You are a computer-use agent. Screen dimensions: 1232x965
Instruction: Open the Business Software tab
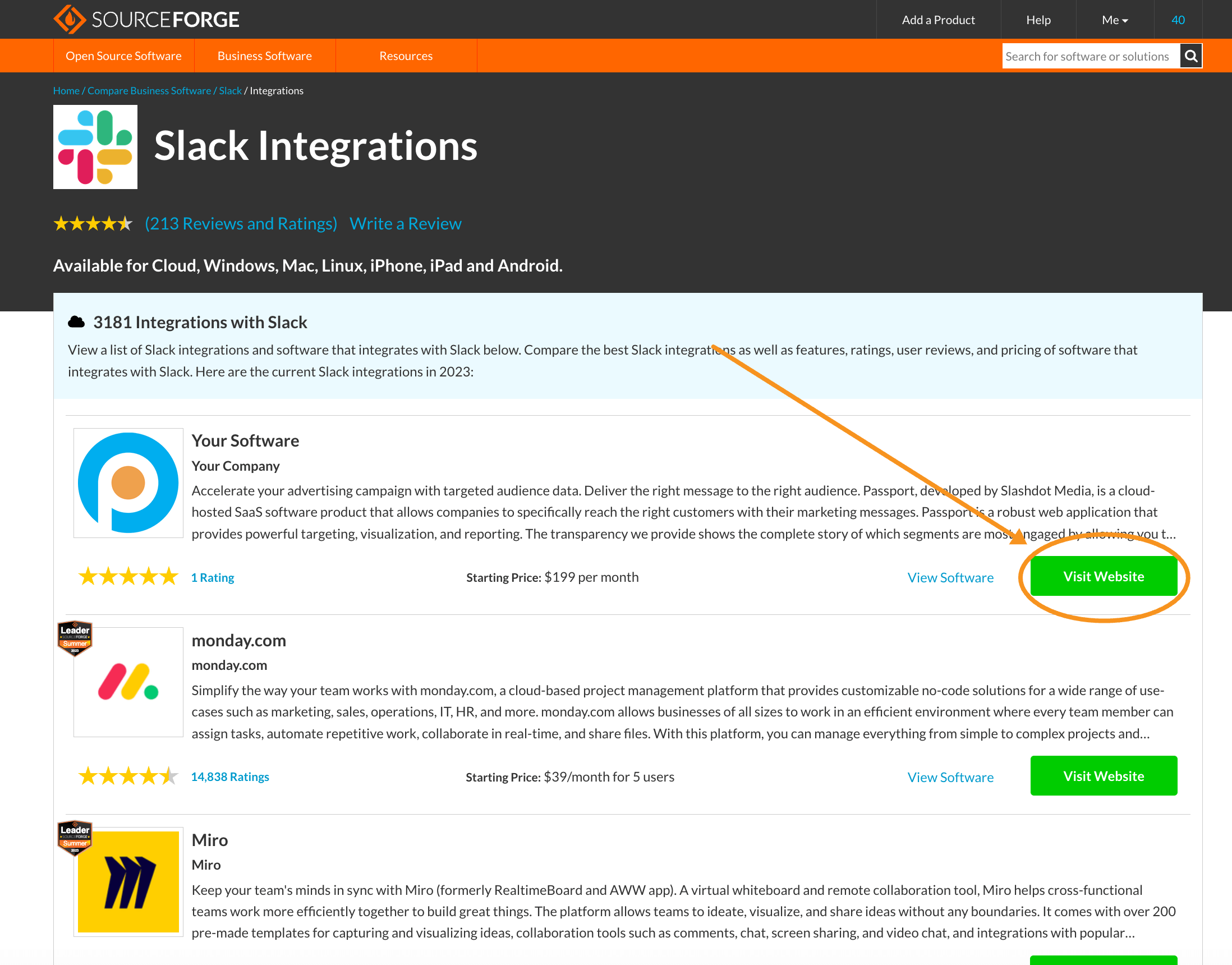coord(265,56)
